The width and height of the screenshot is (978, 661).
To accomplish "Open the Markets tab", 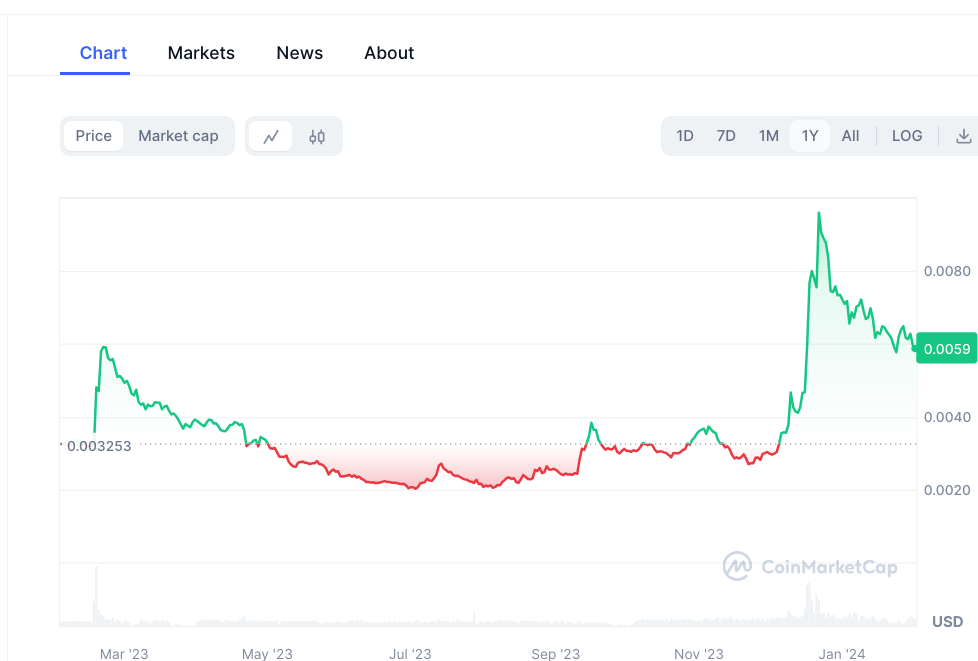I will [x=201, y=53].
